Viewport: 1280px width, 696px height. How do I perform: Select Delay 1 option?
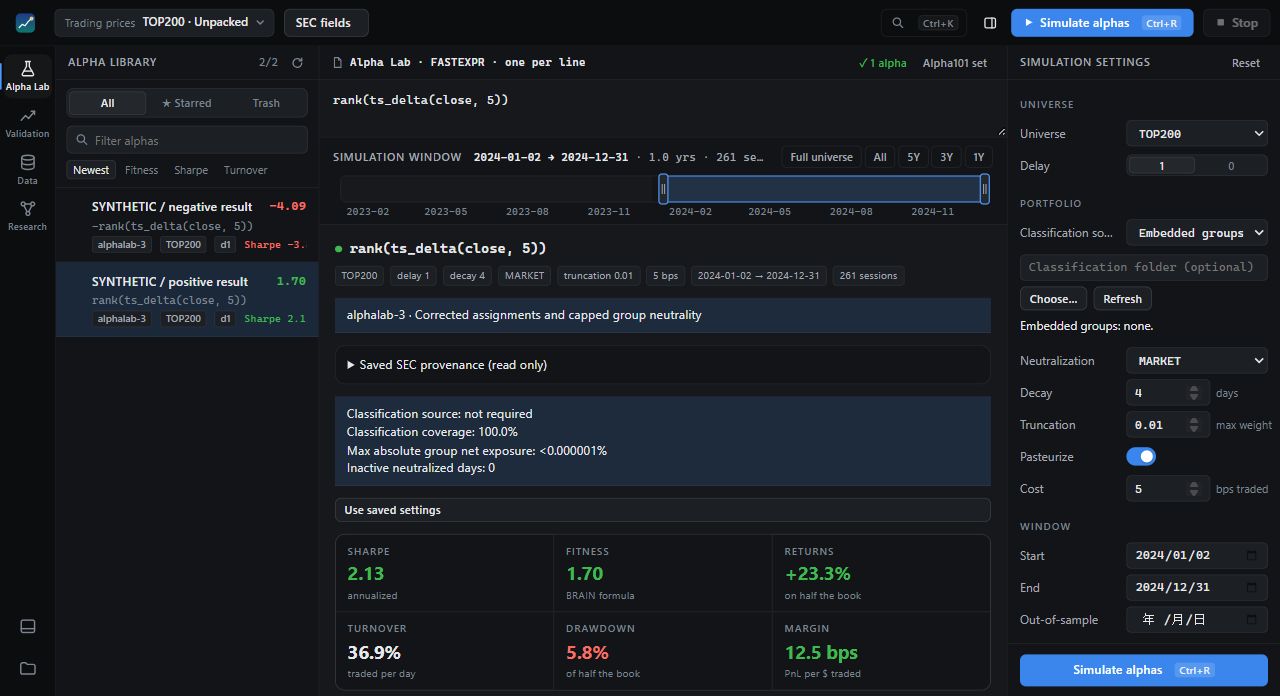(x=1162, y=166)
